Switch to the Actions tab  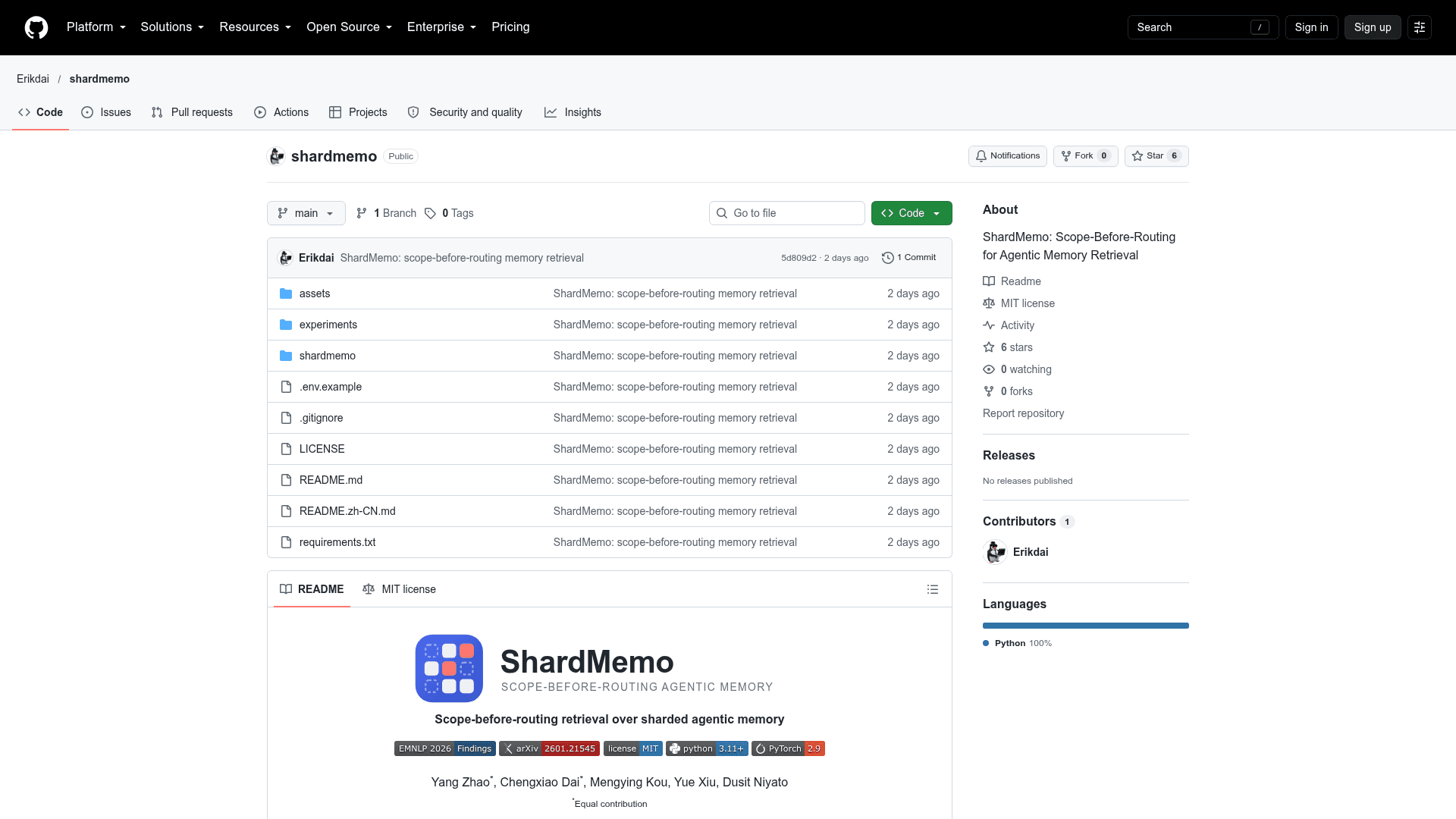(281, 112)
